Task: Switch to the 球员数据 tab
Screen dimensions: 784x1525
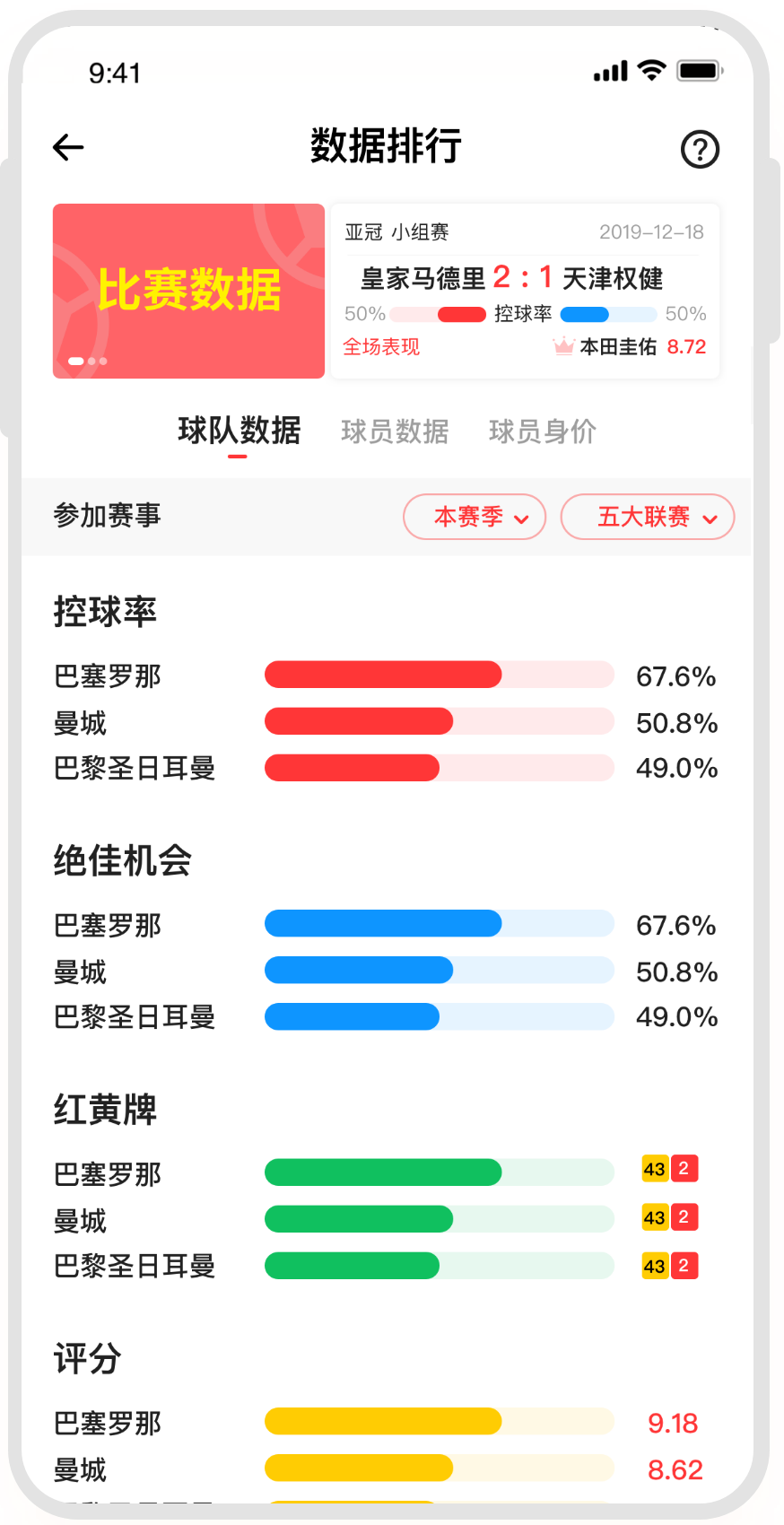Action: (x=395, y=431)
